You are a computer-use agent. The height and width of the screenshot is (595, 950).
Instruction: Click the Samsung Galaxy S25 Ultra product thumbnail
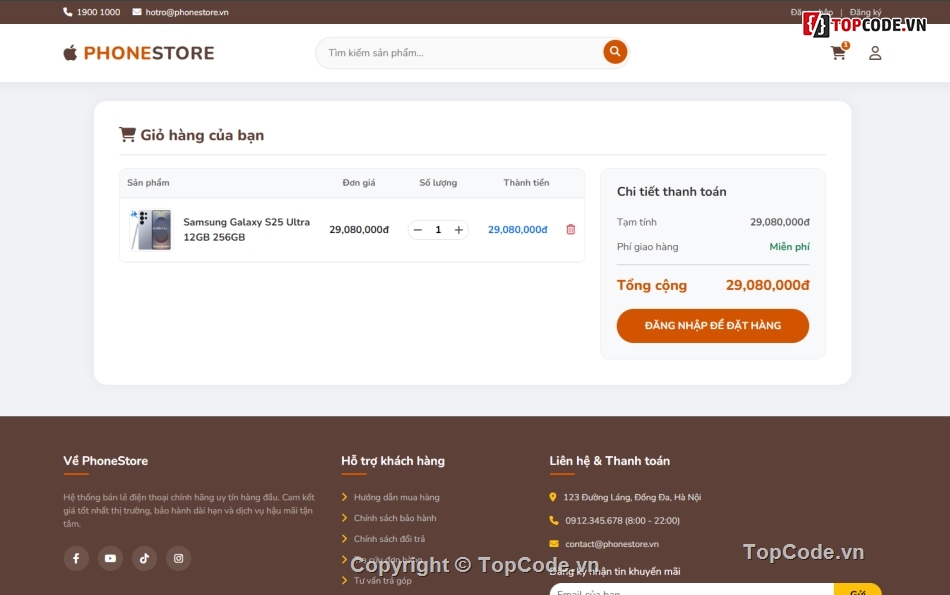150,229
